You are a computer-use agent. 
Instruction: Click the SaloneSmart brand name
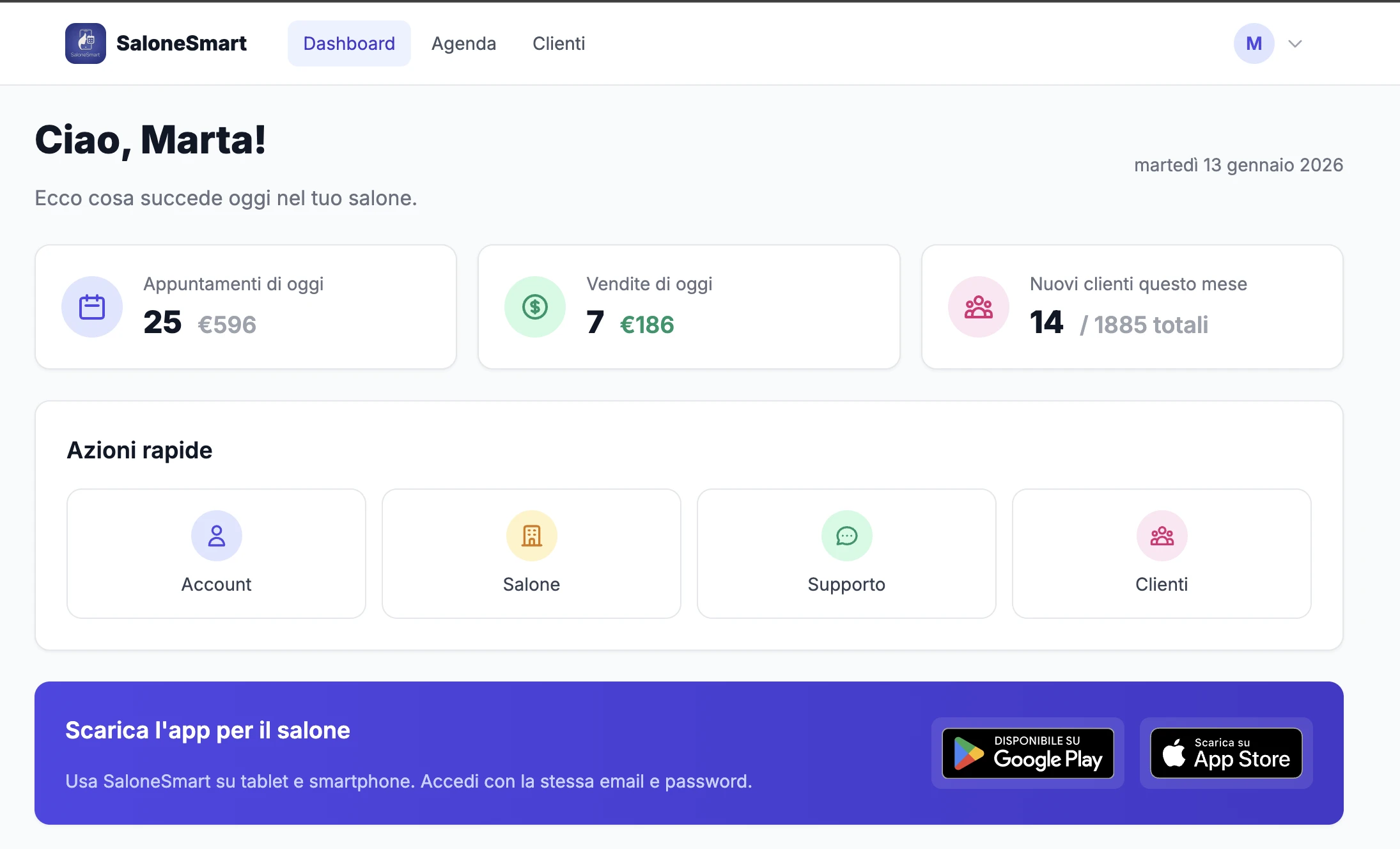click(182, 43)
